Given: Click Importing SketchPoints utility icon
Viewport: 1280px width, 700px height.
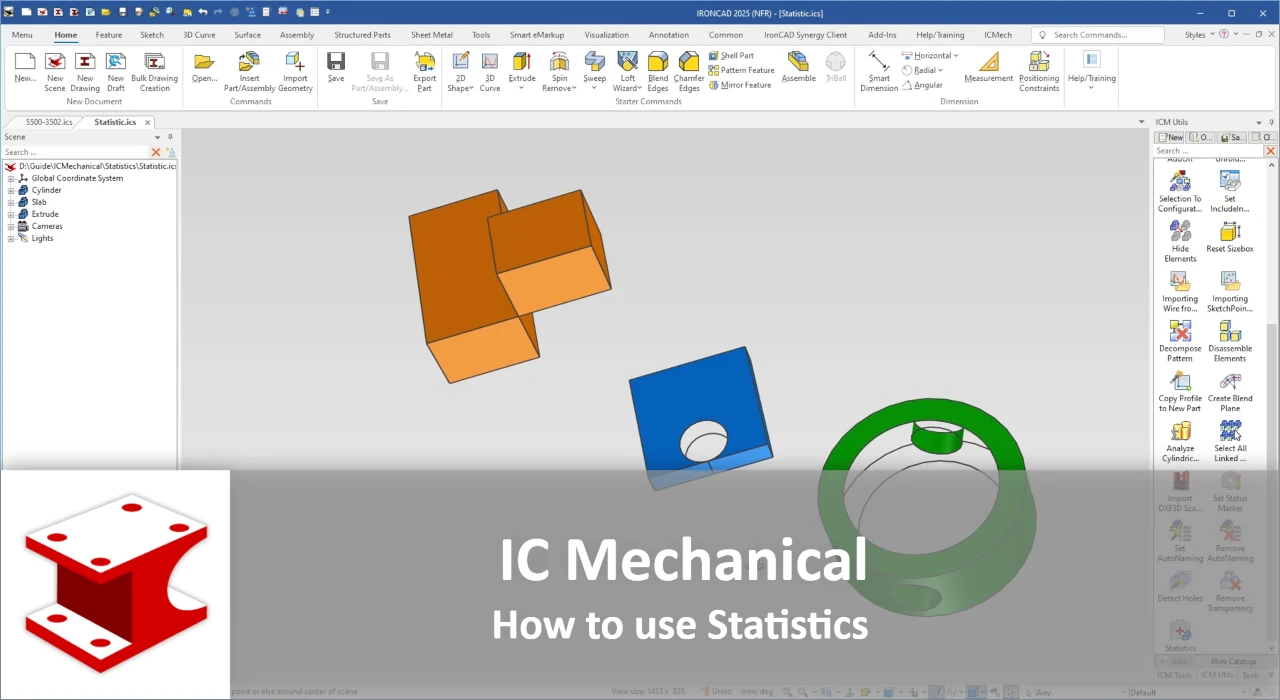Looking at the screenshot, I should tap(1230, 281).
